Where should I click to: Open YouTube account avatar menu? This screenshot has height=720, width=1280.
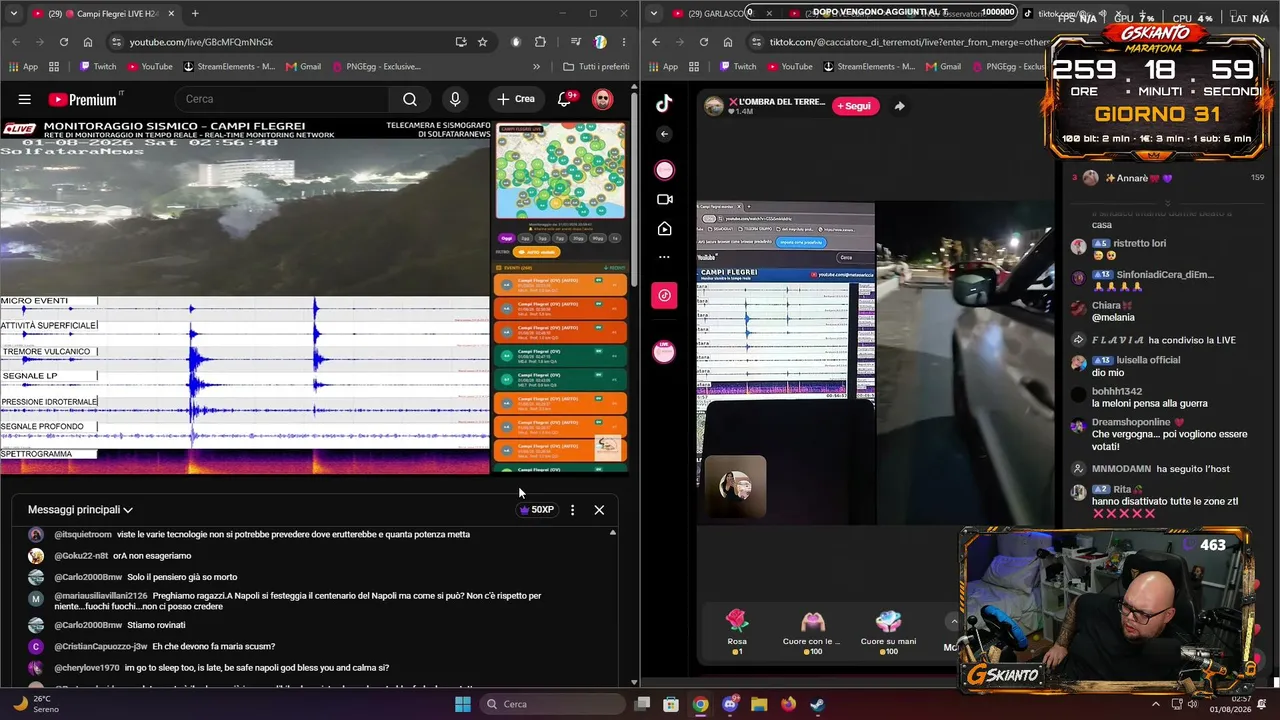tap(602, 99)
